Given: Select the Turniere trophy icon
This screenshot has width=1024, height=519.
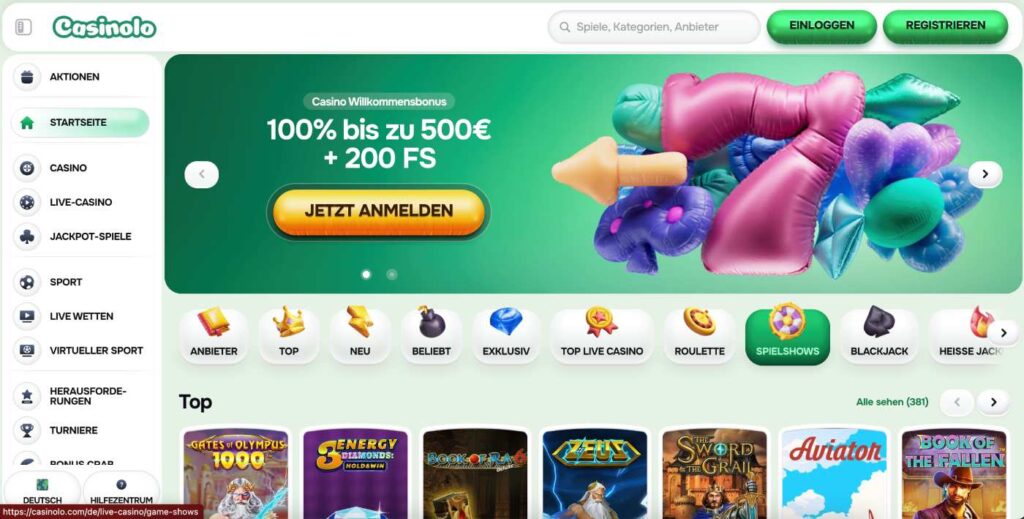Looking at the screenshot, I should (x=27, y=430).
